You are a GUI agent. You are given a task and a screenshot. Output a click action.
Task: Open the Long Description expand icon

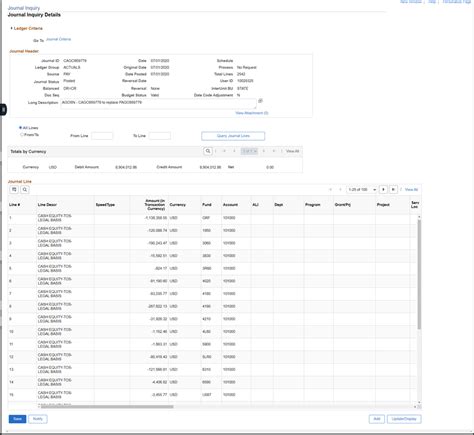260,101
